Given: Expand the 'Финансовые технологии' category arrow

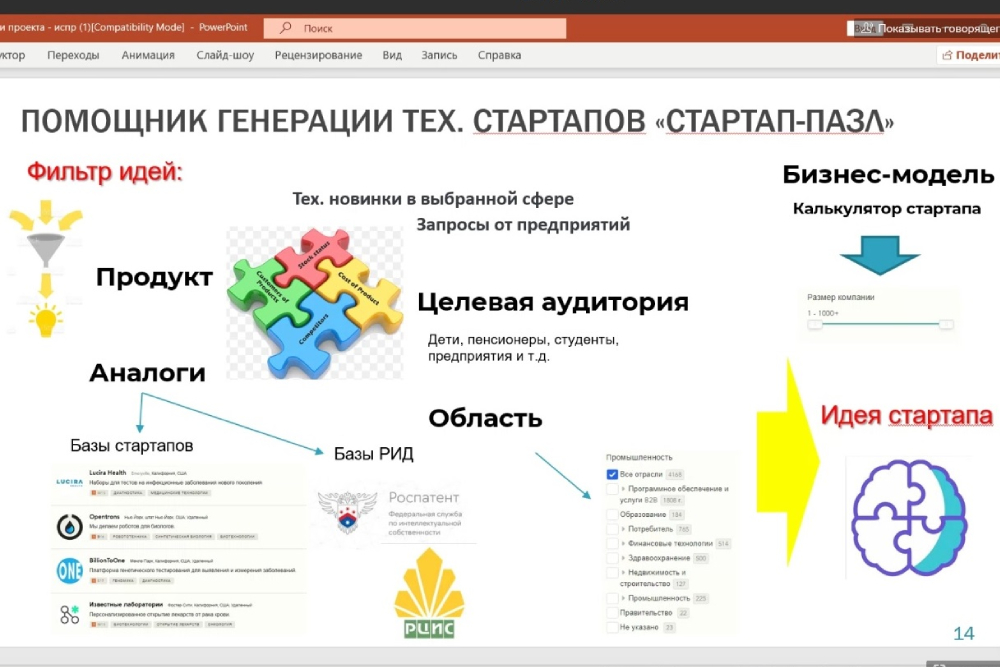Looking at the screenshot, I should pyautogui.click(x=623, y=543).
